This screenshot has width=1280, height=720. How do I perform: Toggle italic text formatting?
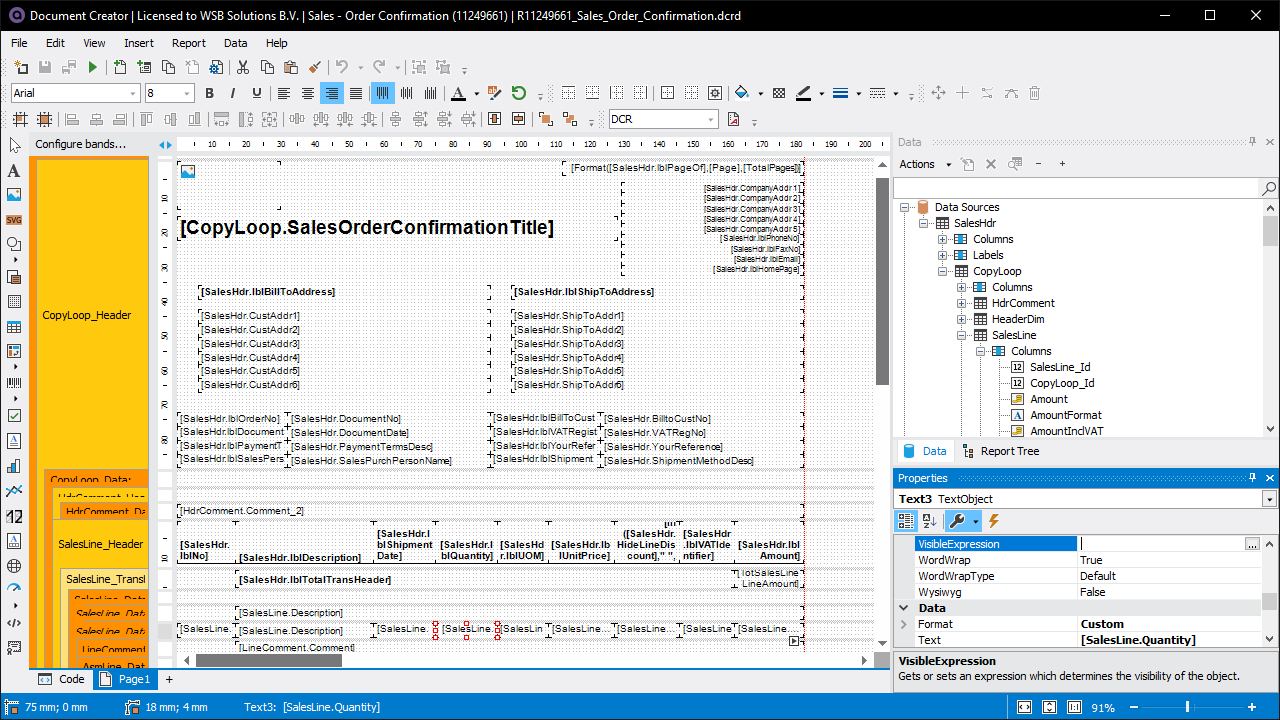click(232, 93)
